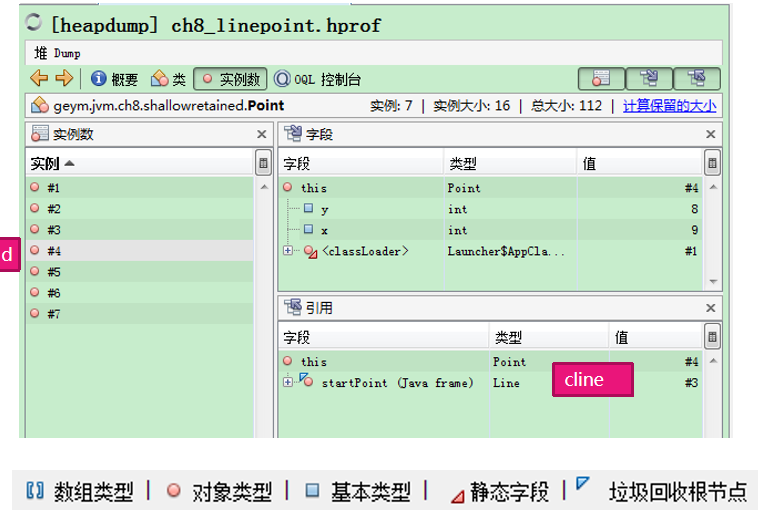The width and height of the screenshot is (772, 517).
Task: Select instance #6 in the list
Action: pyautogui.click(x=53, y=293)
